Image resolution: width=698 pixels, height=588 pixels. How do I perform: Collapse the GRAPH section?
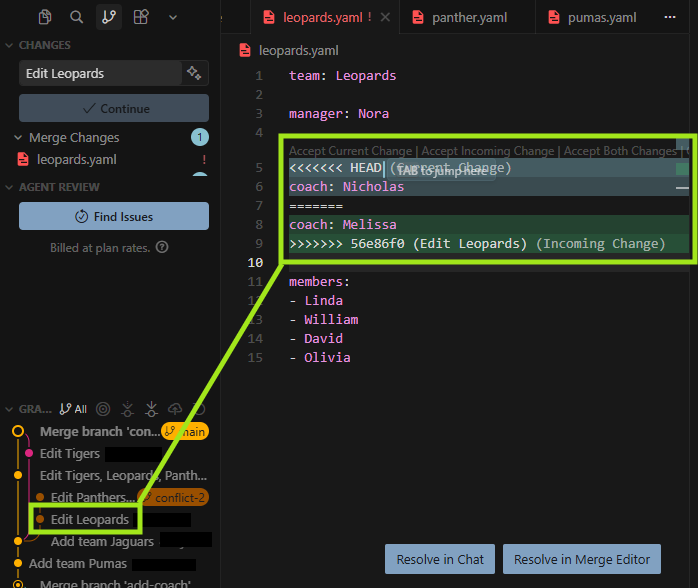point(9,410)
